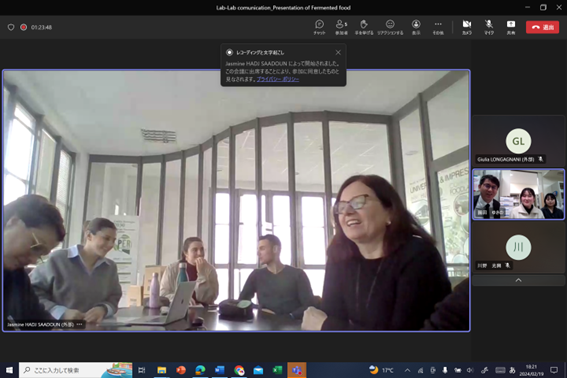Open PowerPoint from the taskbar
The width and height of the screenshot is (567, 378).
(181, 370)
